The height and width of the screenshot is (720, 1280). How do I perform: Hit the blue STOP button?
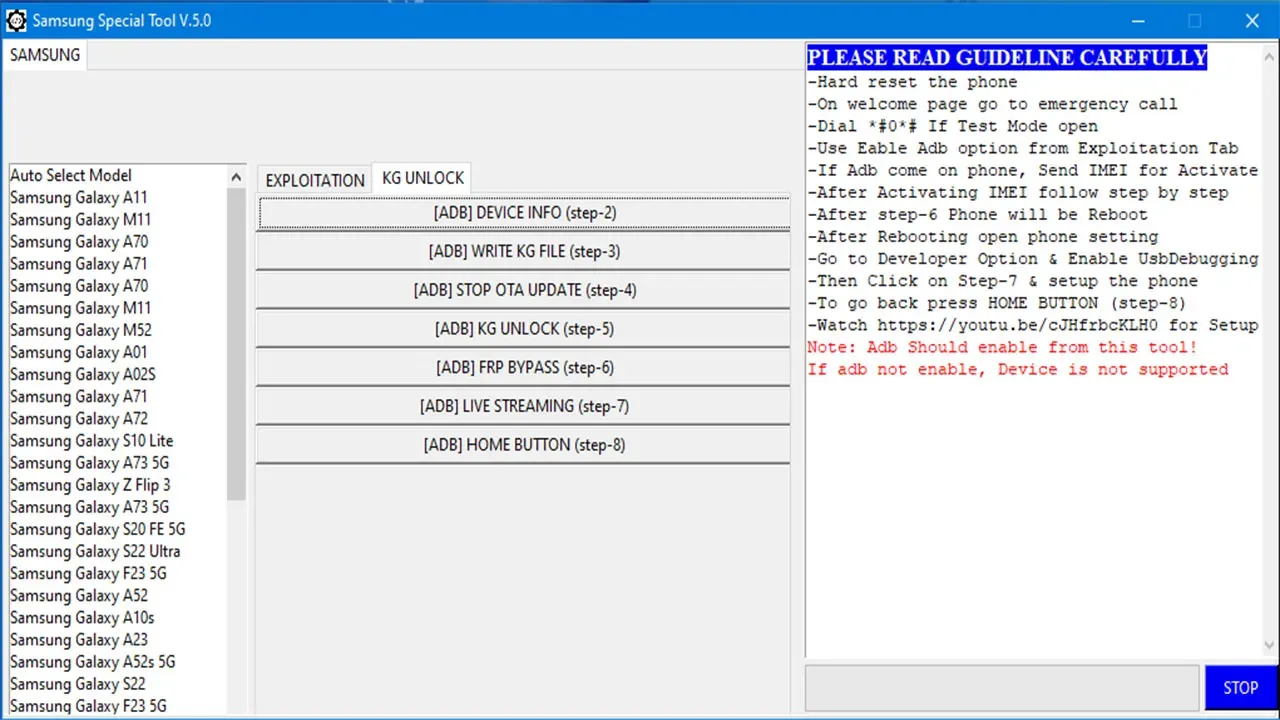point(1240,688)
